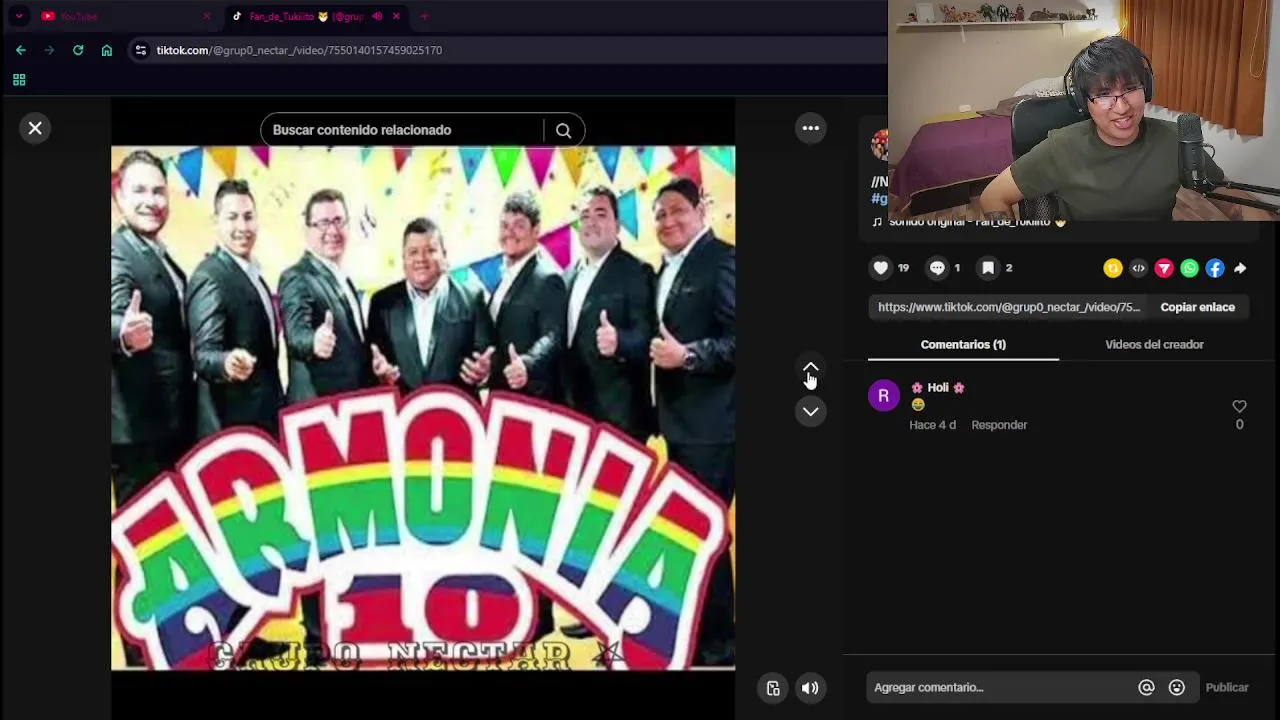The width and height of the screenshot is (1280, 720).
Task: Like the Holi comment with heart outline
Action: pyautogui.click(x=1239, y=406)
